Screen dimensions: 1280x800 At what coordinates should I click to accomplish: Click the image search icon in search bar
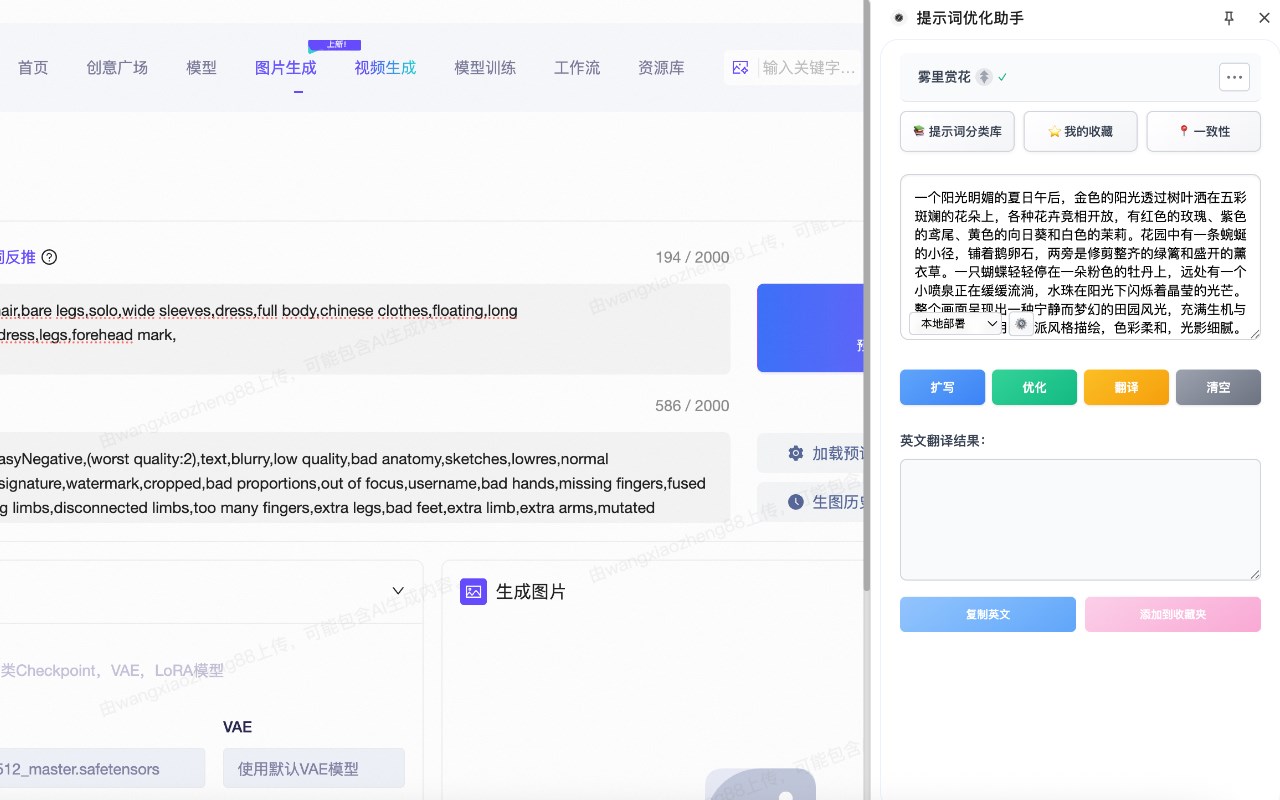(741, 68)
